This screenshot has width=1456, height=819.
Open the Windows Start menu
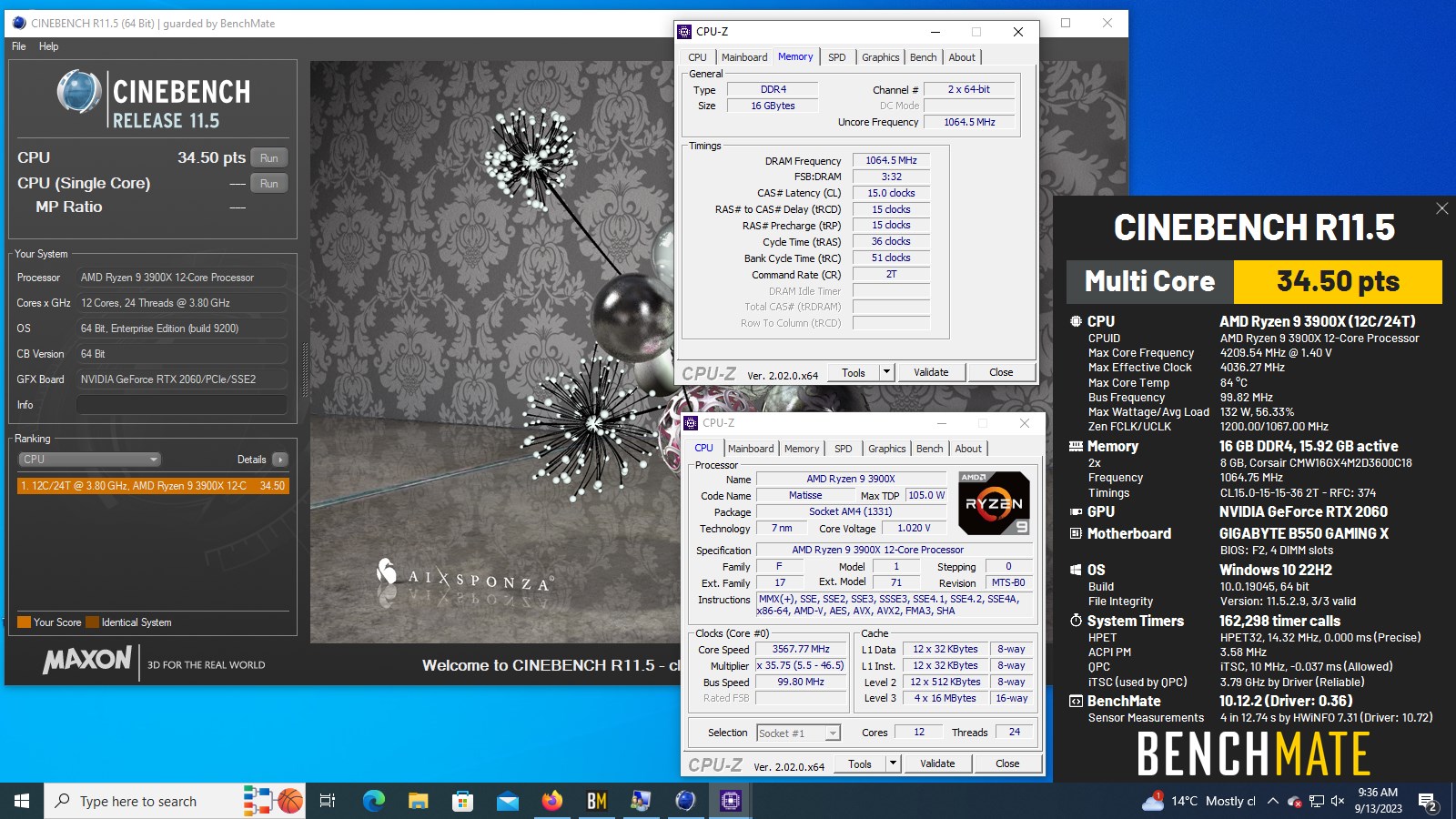pyautogui.click(x=22, y=801)
